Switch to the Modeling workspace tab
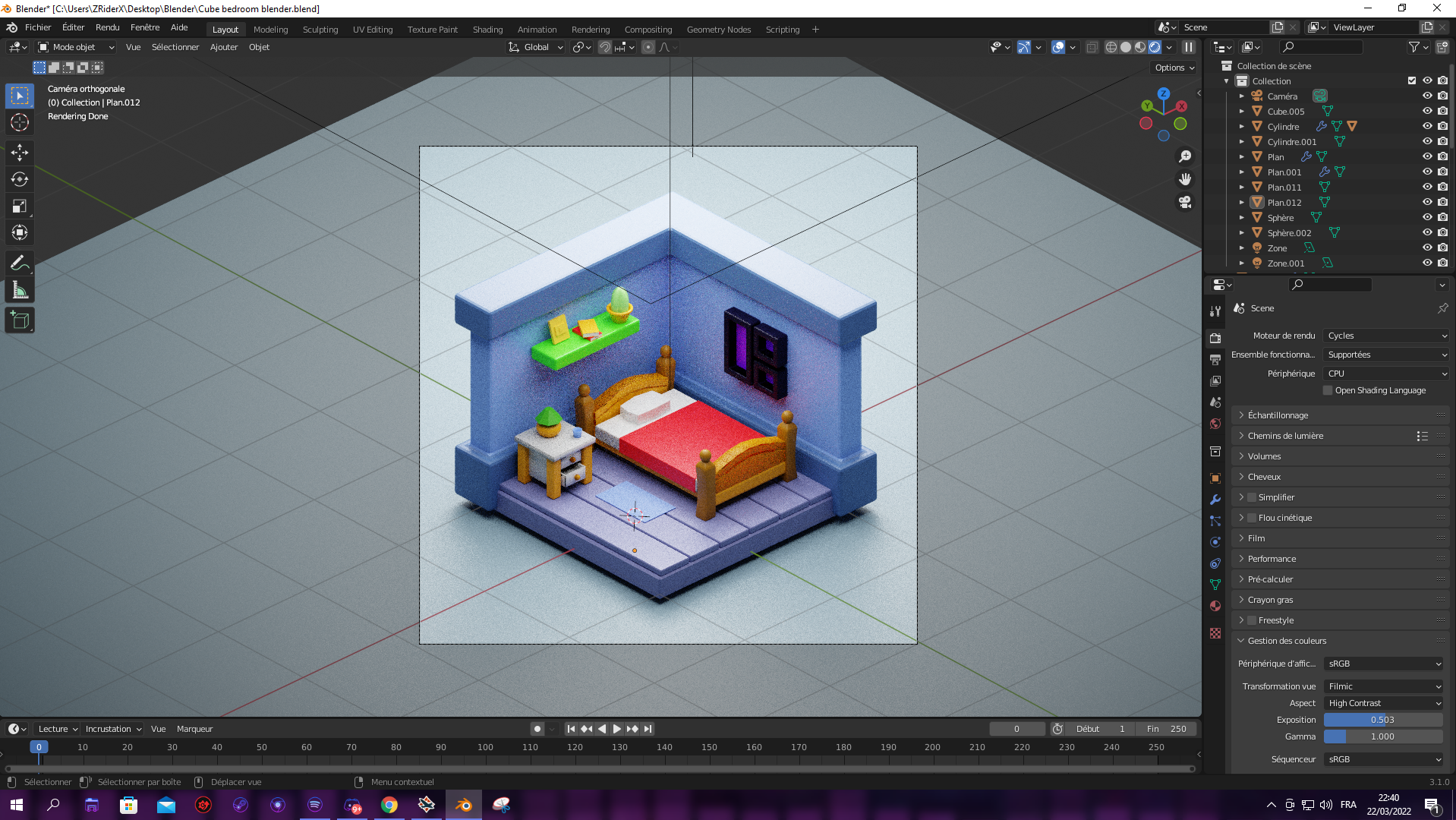This screenshot has width=1456, height=820. (270, 30)
